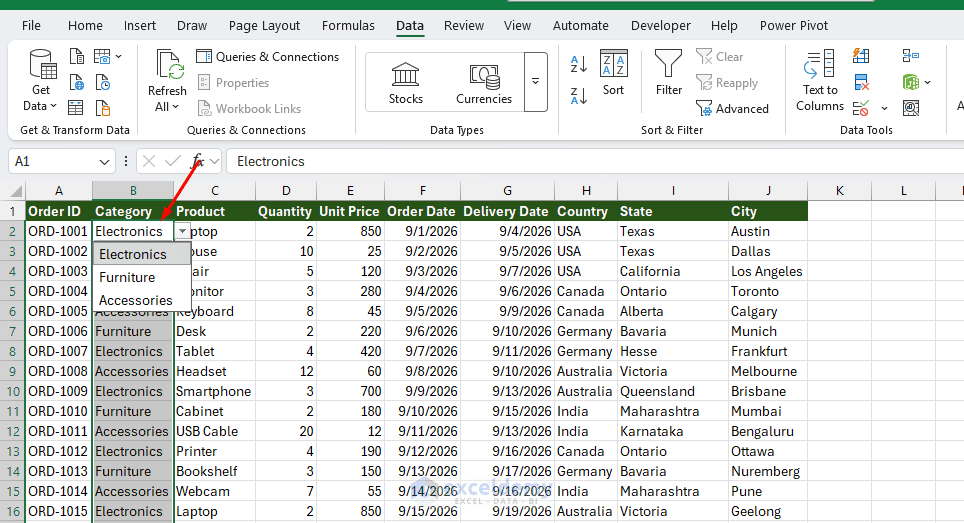
Task: Open the Queries & Connections pane
Action: pyautogui.click(x=267, y=57)
